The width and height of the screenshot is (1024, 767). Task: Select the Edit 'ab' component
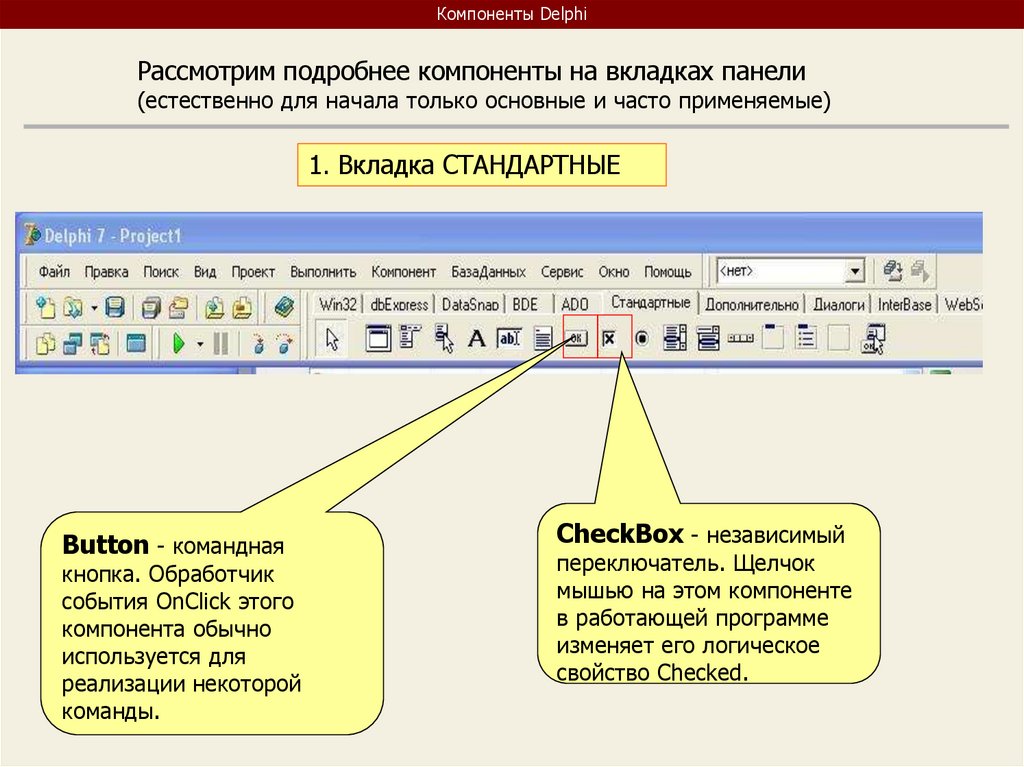(x=509, y=338)
